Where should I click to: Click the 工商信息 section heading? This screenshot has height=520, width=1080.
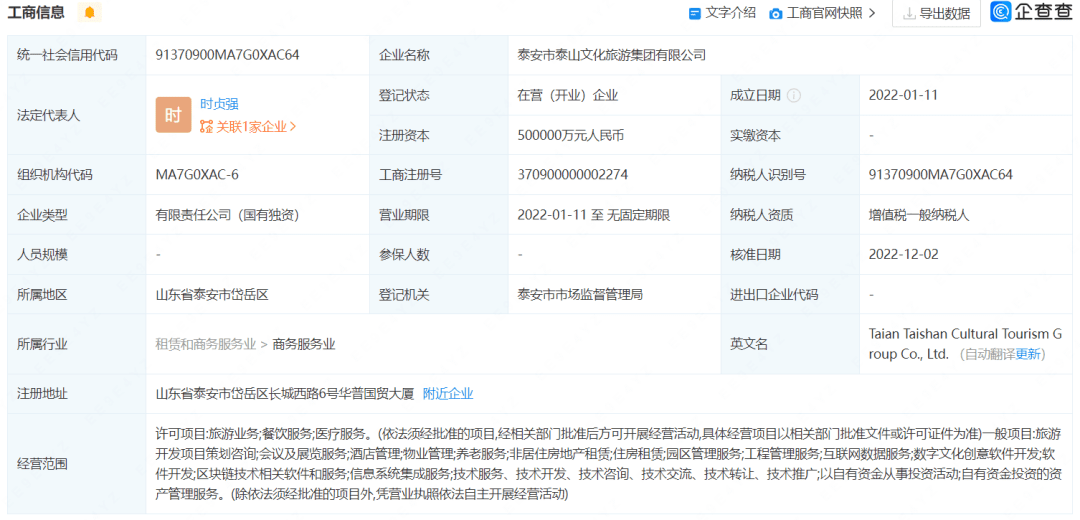[x=36, y=13]
